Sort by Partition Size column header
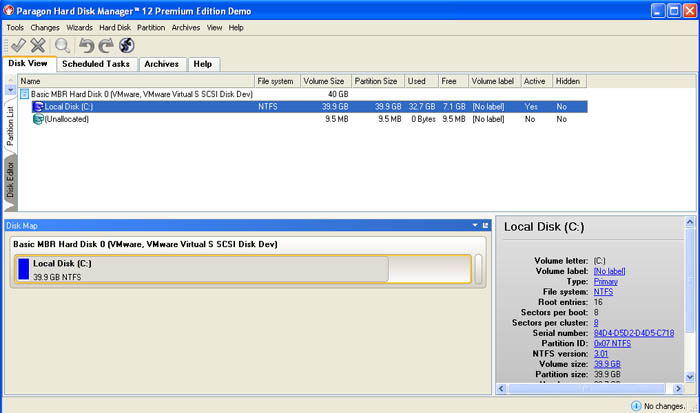Viewport: 700px width, 413px height. pyautogui.click(x=378, y=81)
